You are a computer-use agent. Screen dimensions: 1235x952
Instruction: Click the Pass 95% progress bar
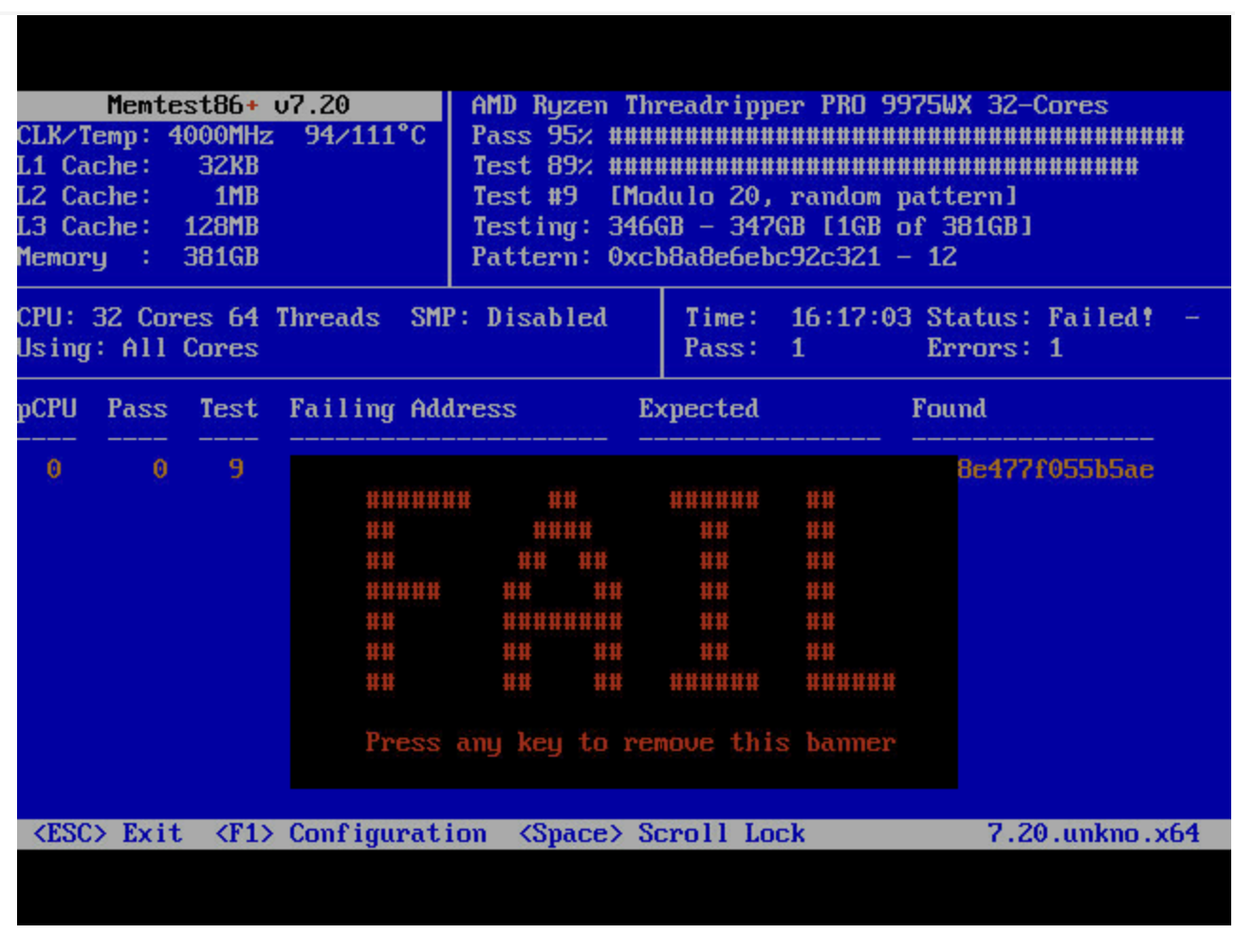895,136
